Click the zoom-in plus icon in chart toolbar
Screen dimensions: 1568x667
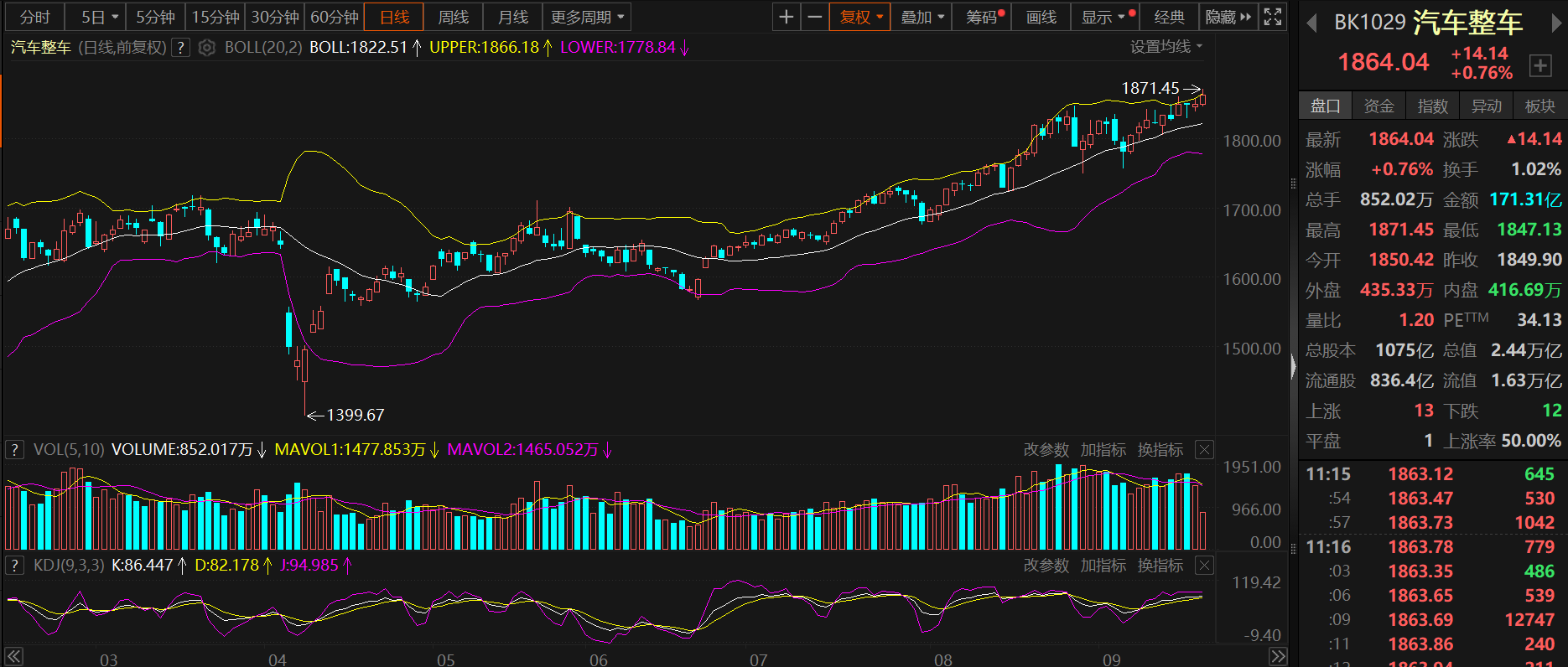(786, 17)
